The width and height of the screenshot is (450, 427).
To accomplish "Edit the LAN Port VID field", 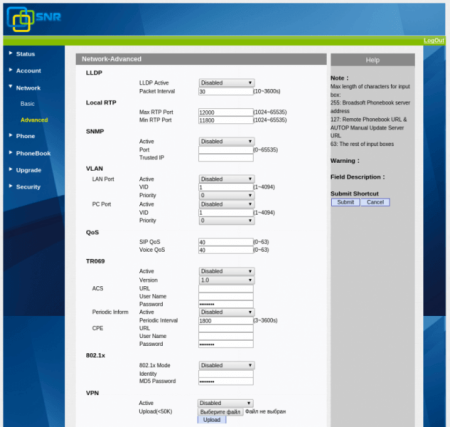I will [x=226, y=187].
